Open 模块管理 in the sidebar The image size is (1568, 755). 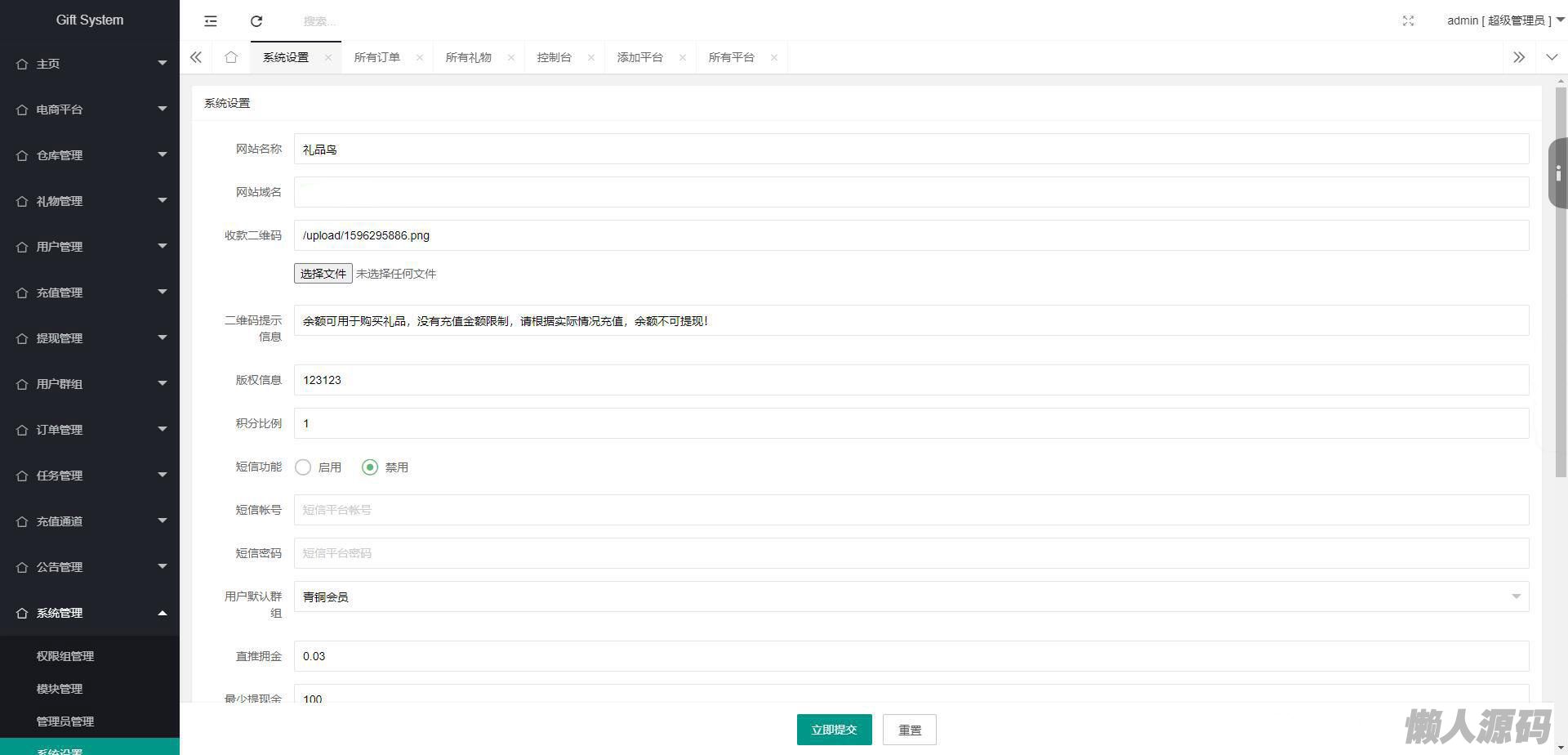(60, 689)
